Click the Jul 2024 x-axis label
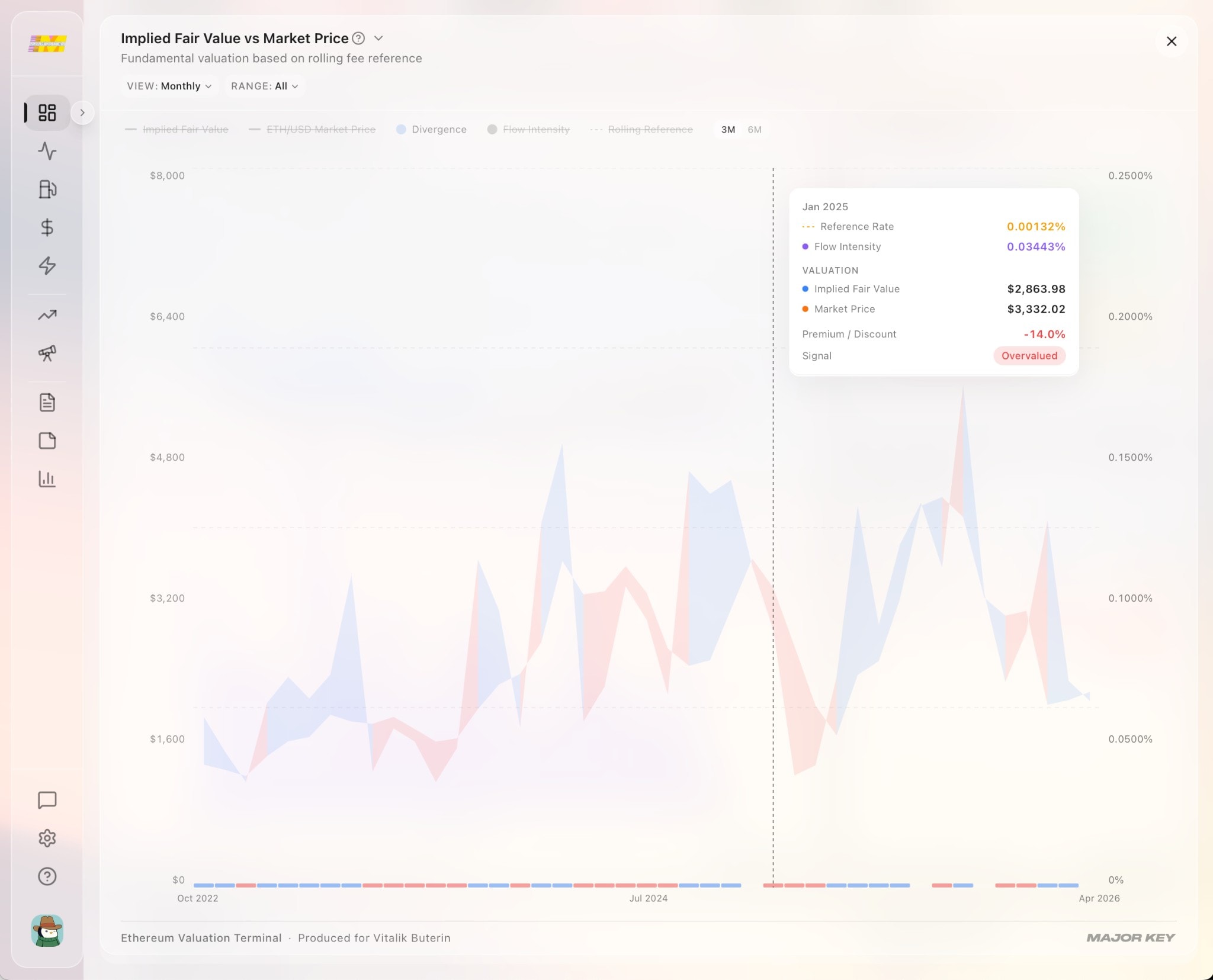Screen dimensions: 1213x980 tap(649, 898)
